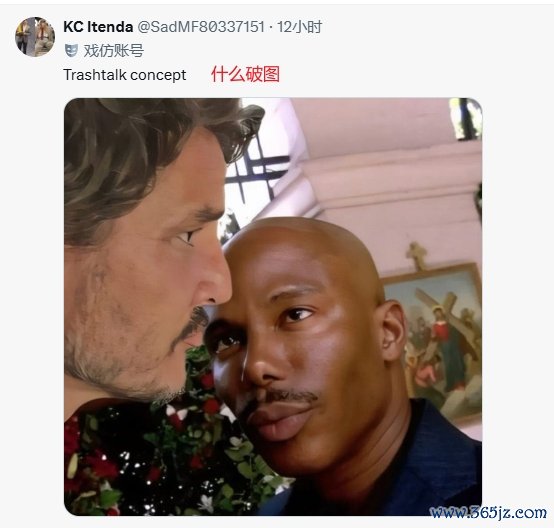The width and height of the screenshot is (554, 528).
Task: Click the bald man's mustache in the photo
Action: tap(290, 396)
